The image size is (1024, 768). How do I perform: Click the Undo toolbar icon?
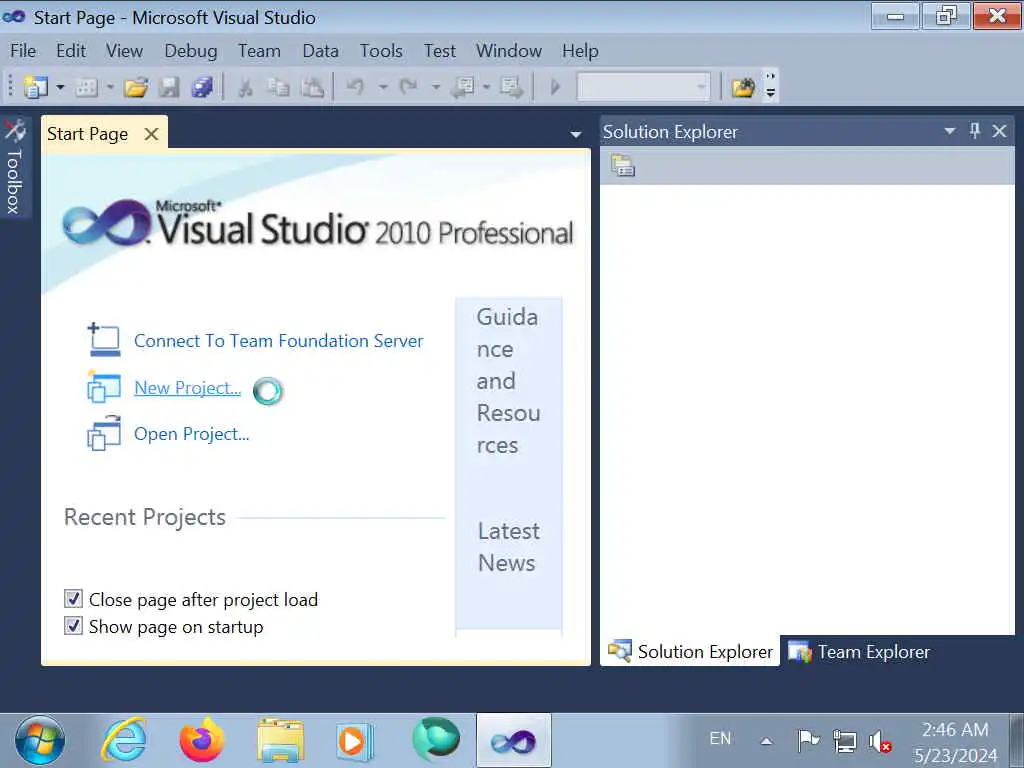tap(355, 87)
